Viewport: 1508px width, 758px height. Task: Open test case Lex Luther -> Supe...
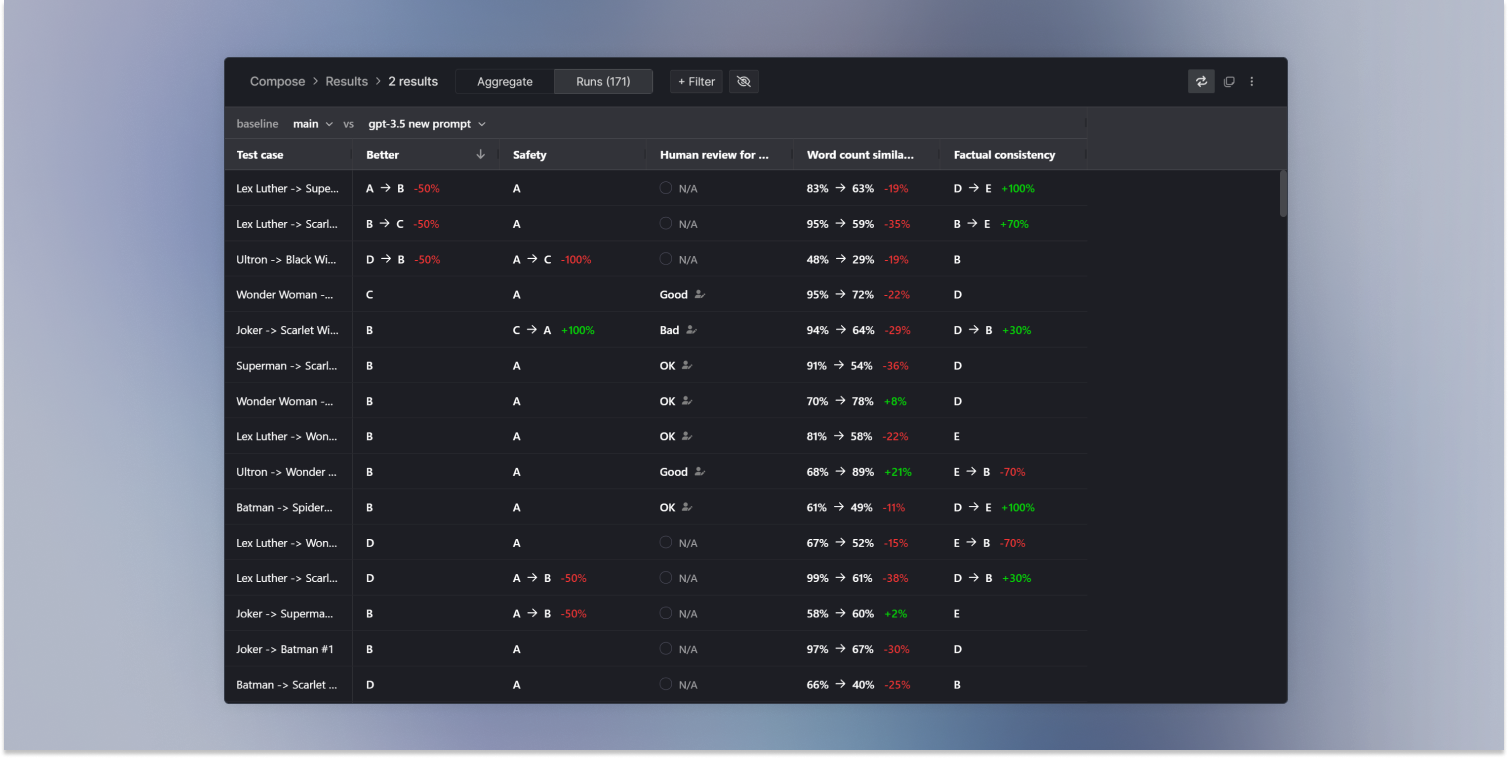(x=287, y=188)
